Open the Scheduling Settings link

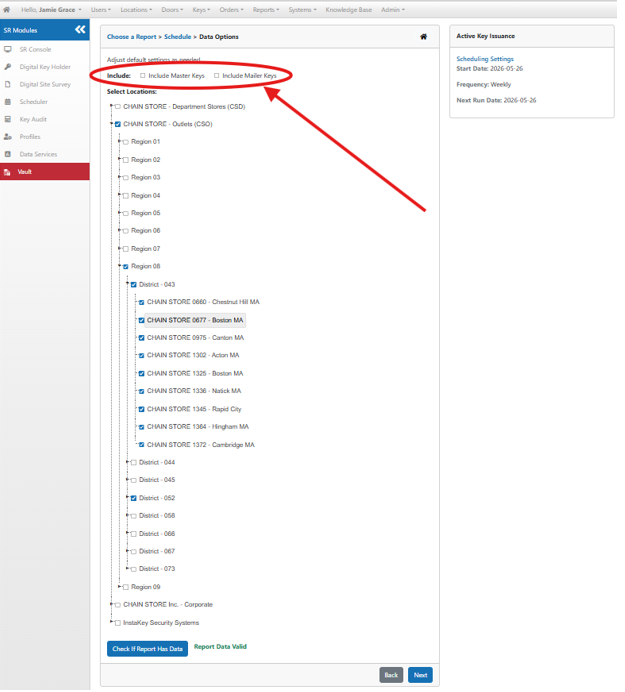click(485, 59)
